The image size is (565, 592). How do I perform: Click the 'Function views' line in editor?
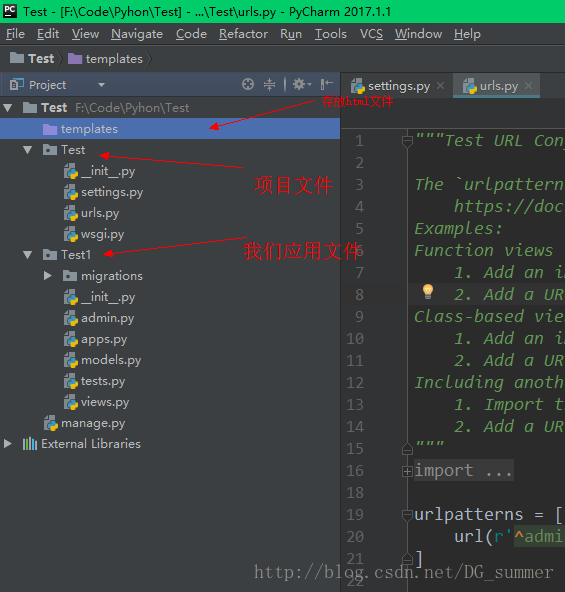[x=483, y=251]
